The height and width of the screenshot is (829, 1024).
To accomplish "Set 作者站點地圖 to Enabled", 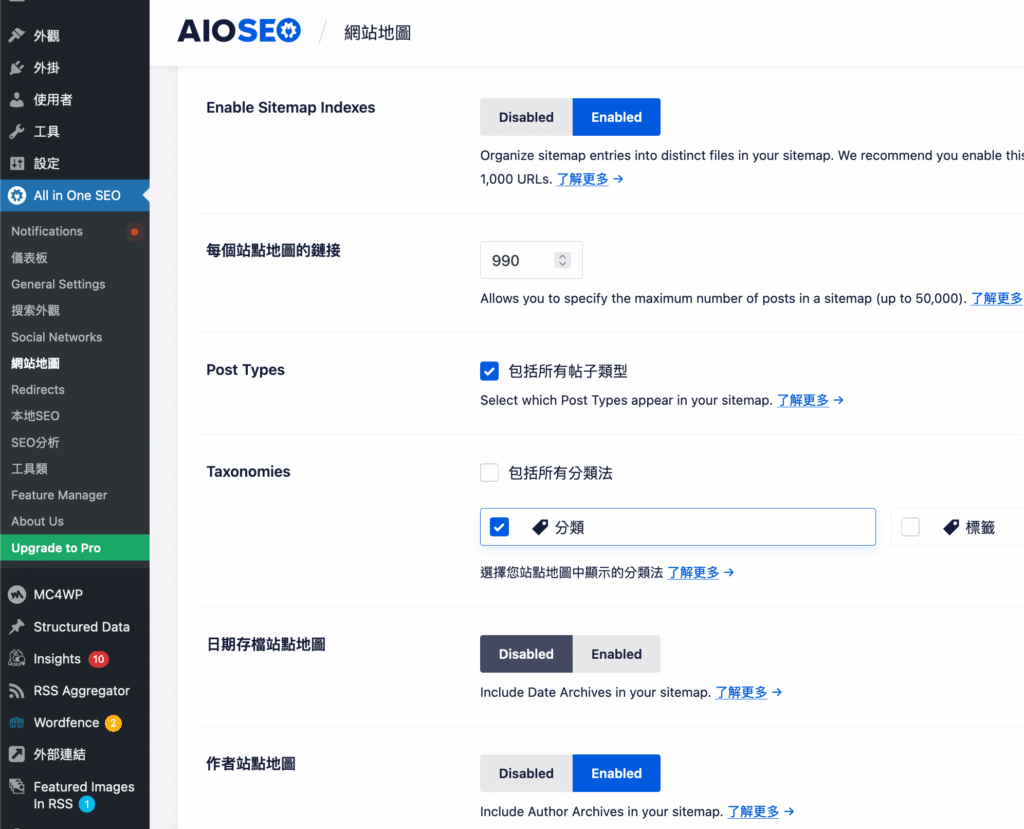I will pyautogui.click(x=616, y=773).
